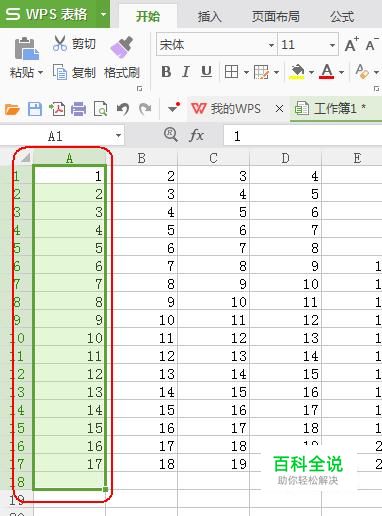Select cell B17 containing 18
Image resolution: width=382 pixels, height=516 pixels.
[x=142, y=464]
